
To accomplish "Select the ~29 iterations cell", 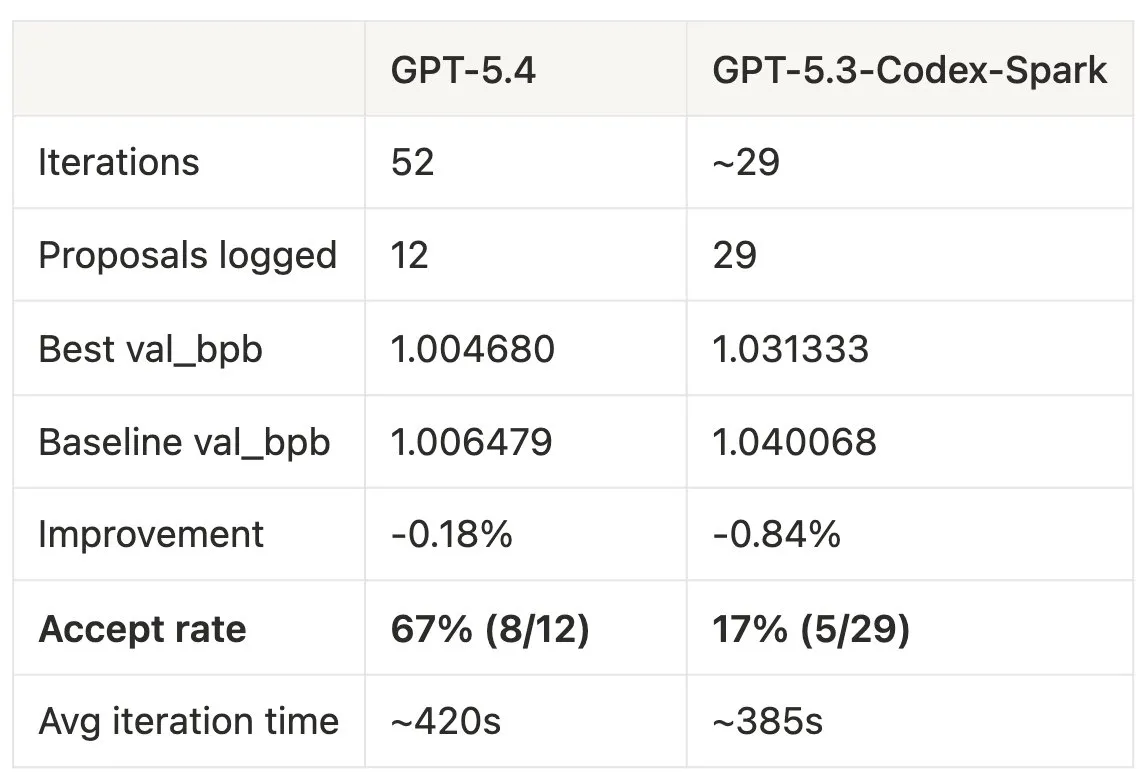I will pos(745,162).
